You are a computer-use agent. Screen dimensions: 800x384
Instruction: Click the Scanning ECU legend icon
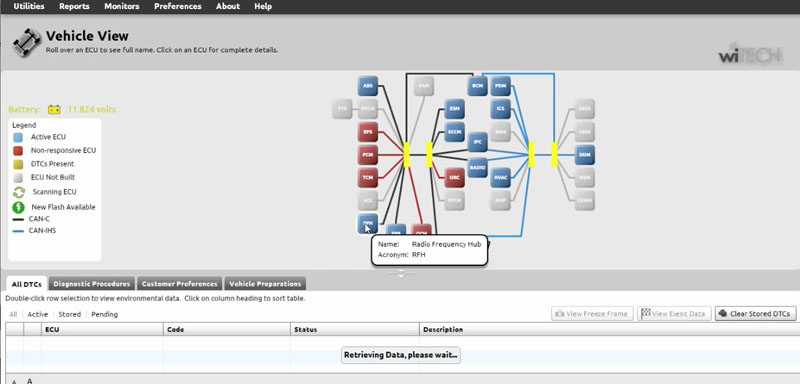pyautogui.click(x=19, y=192)
